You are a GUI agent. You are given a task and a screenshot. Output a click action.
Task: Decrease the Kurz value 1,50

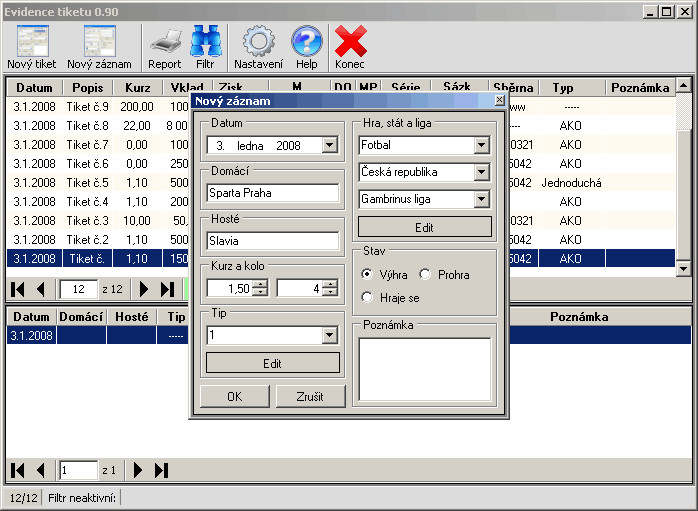pyautogui.click(x=260, y=292)
